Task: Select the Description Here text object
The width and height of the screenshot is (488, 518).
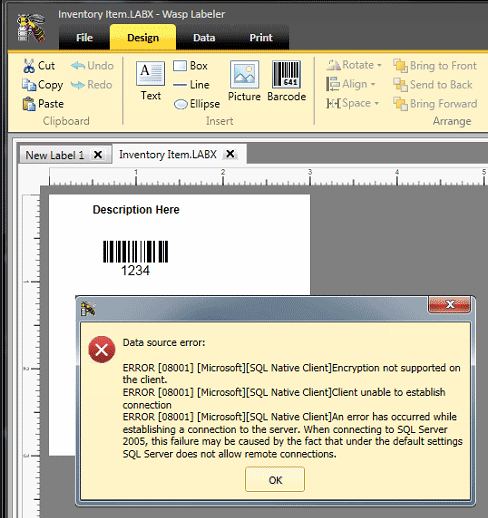Action: tap(136, 210)
